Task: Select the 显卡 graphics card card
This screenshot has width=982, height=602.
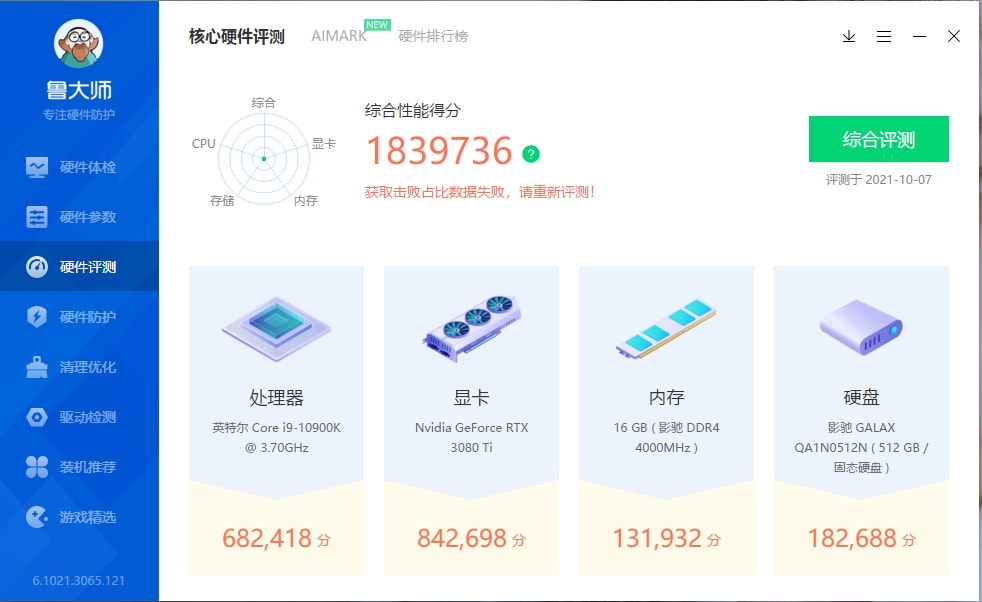Action: [470, 420]
